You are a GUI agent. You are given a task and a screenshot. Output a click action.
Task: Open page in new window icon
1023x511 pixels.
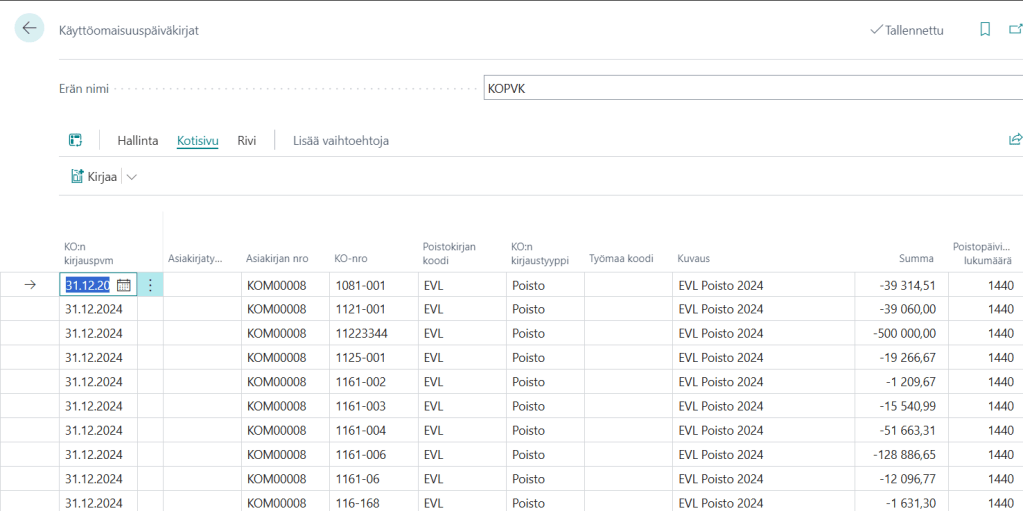(1015, 30)
